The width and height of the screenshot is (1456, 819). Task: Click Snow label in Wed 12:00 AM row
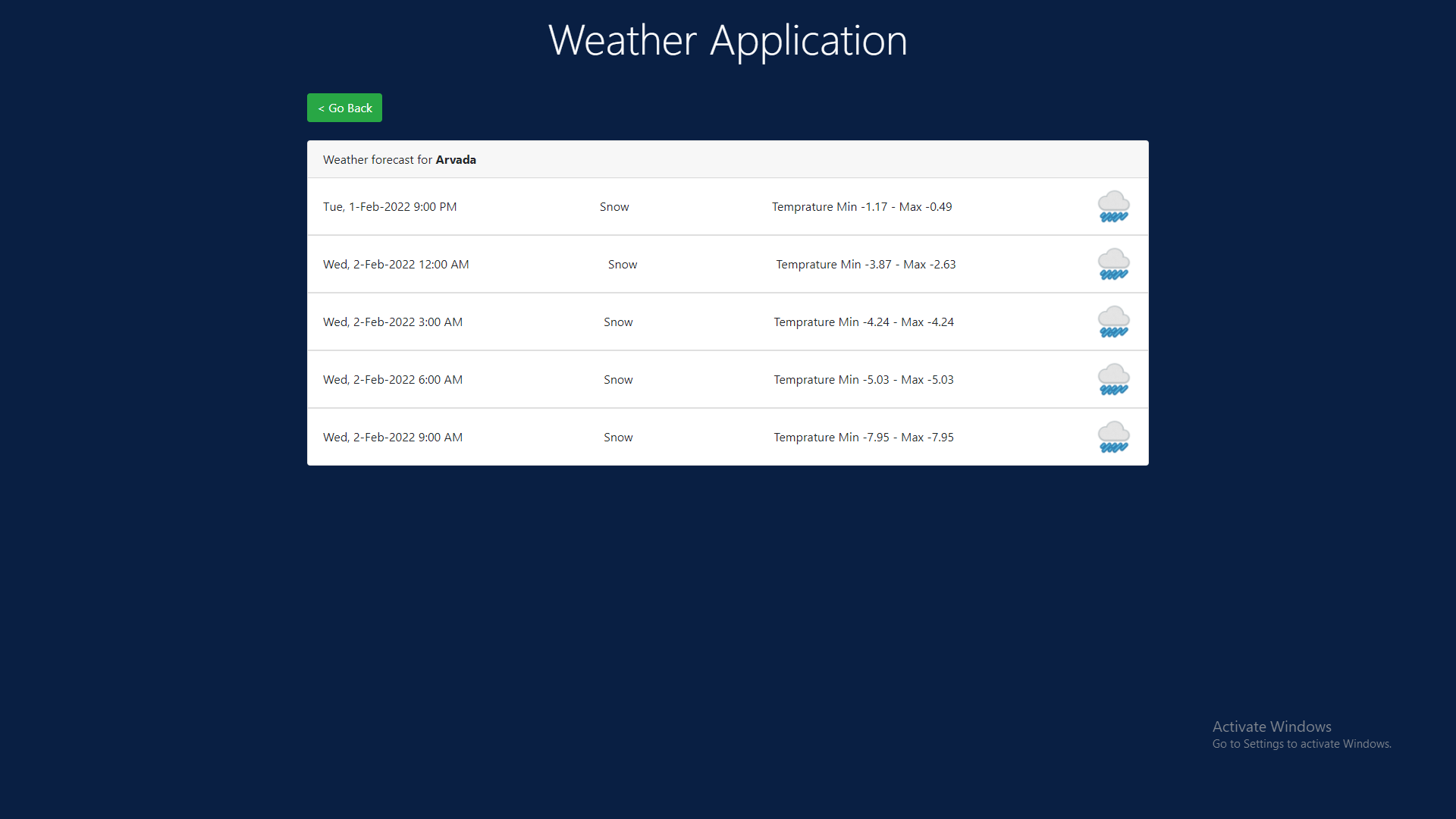click(623, 265)
